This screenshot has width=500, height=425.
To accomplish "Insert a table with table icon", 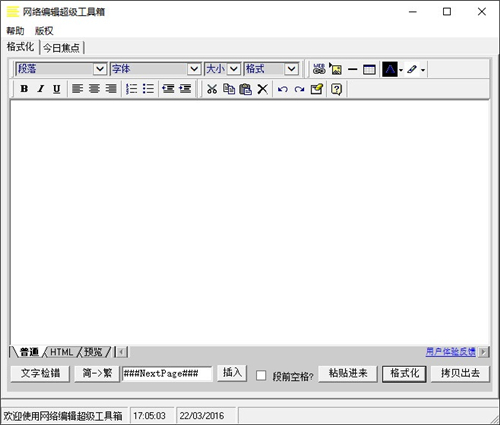I will click(369, 69).
